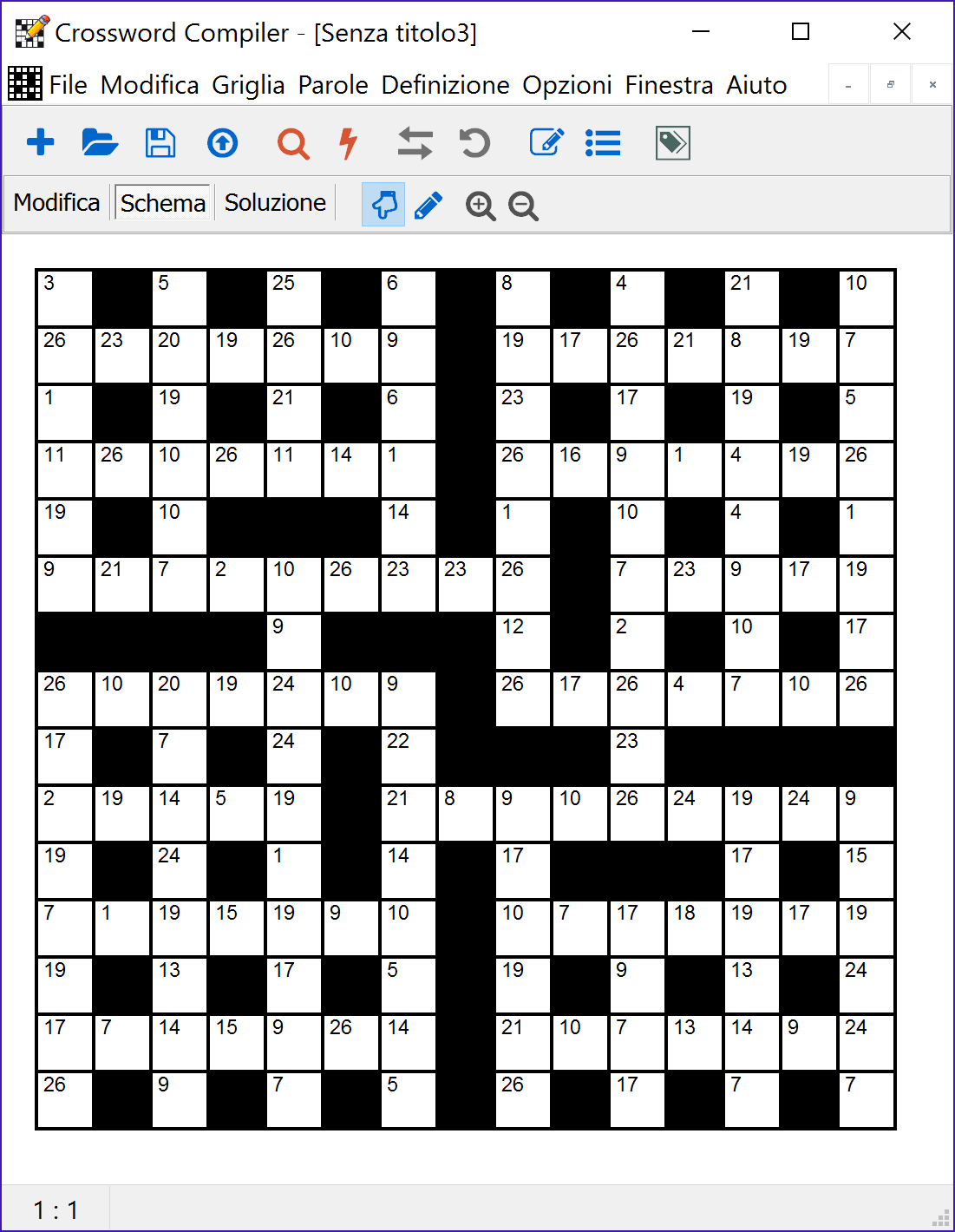The image size is (955, 1232).
Task: Click the blue plus New crossword icon
Action: tap(41, 143)
